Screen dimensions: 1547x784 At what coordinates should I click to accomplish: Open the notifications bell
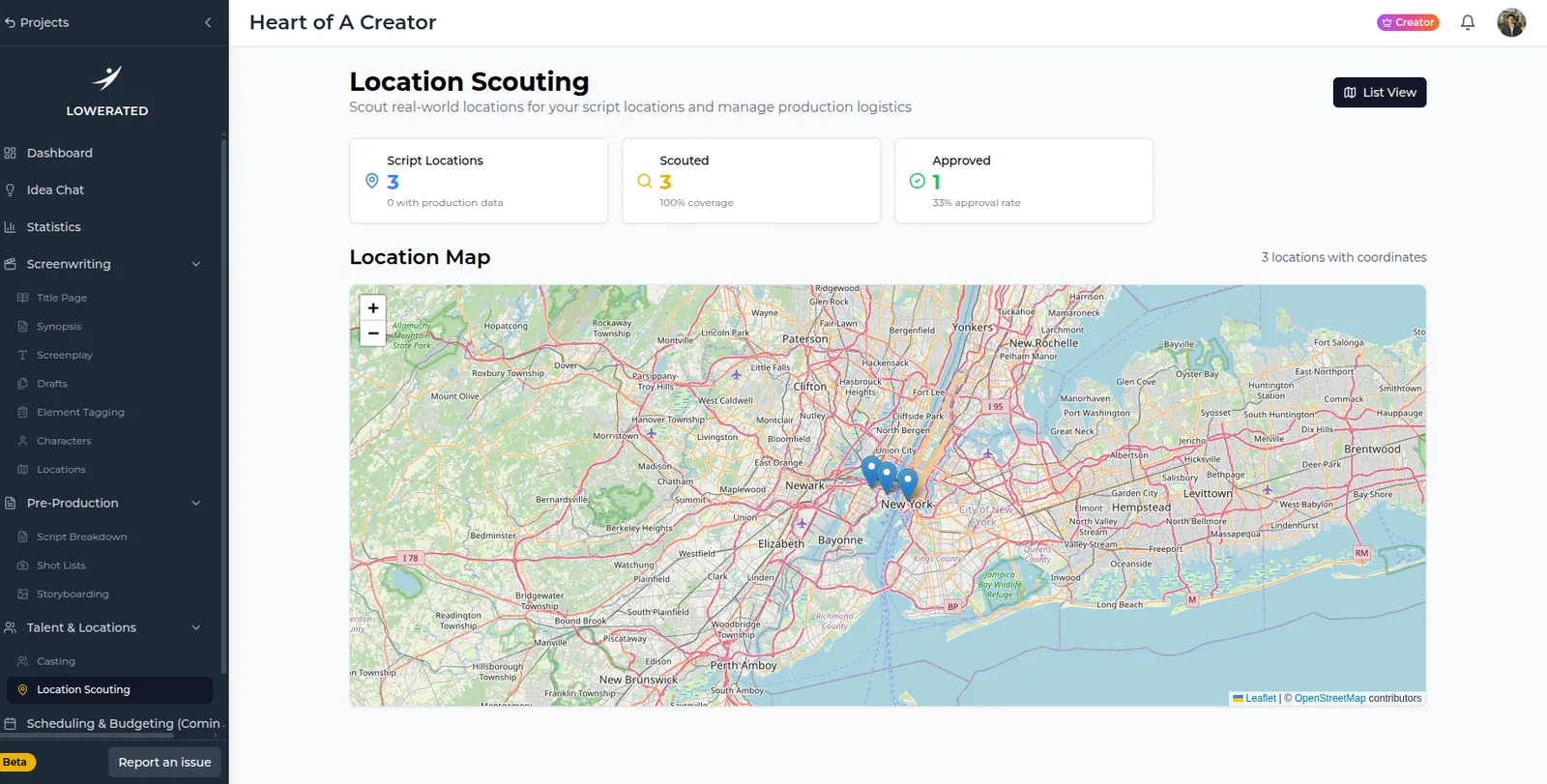tap(1468, 22)
